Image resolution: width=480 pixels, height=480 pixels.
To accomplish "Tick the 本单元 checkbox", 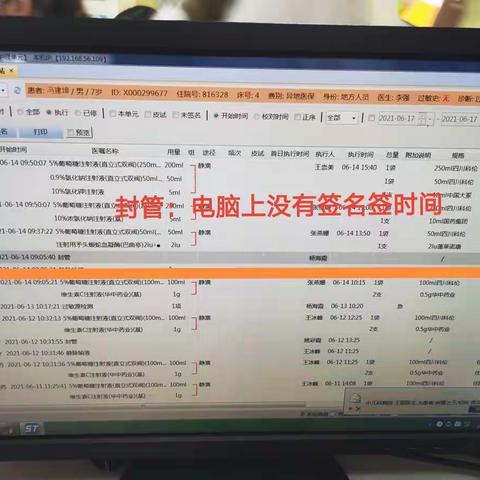I will click(x=113, y=114).
